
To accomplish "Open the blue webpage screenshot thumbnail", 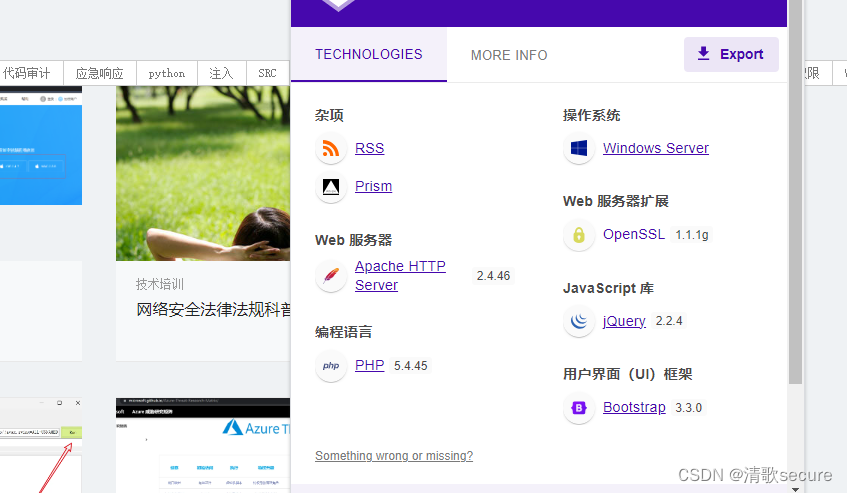I will click(41, 146).
